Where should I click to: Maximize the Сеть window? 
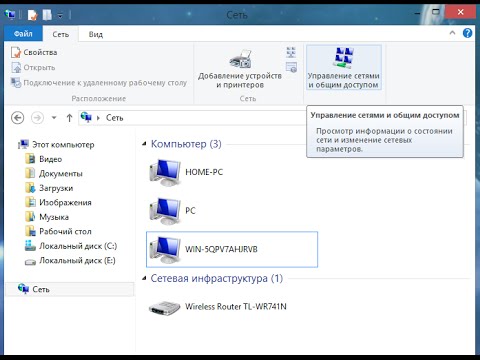pyautogui.click(x=436, y=12)
